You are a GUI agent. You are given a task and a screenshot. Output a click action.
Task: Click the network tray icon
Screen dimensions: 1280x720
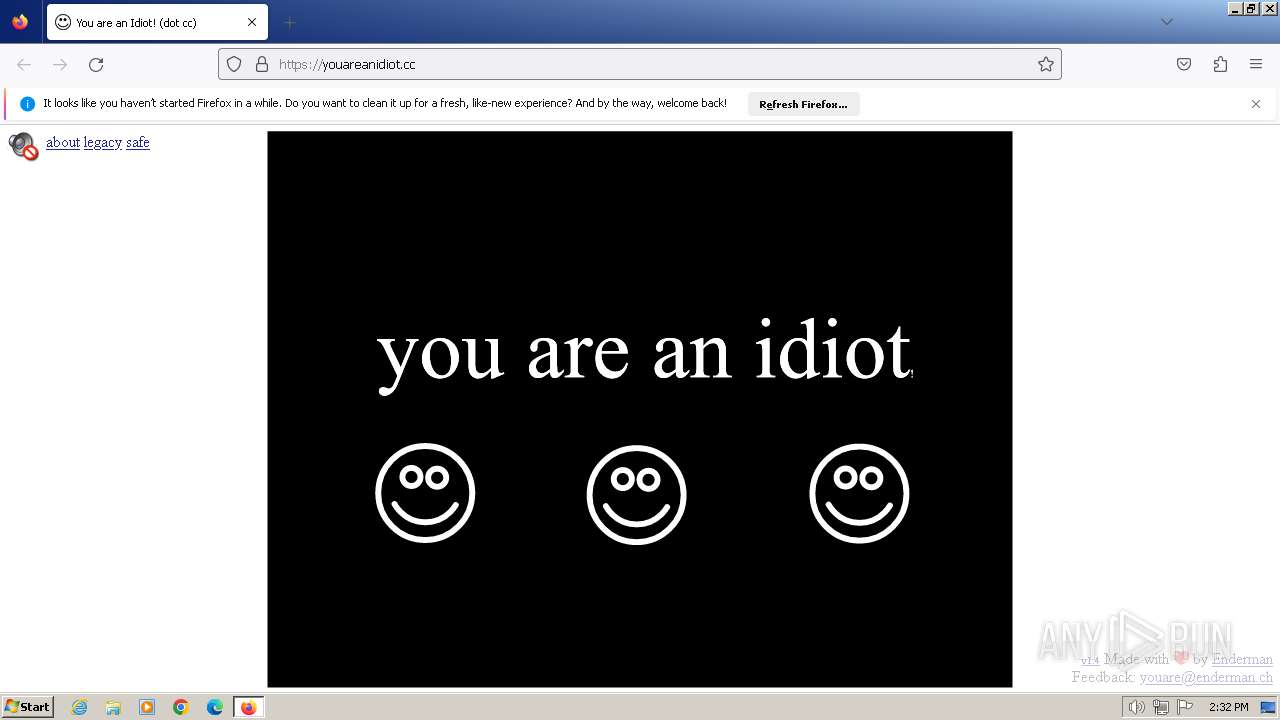click(1161, 707)
